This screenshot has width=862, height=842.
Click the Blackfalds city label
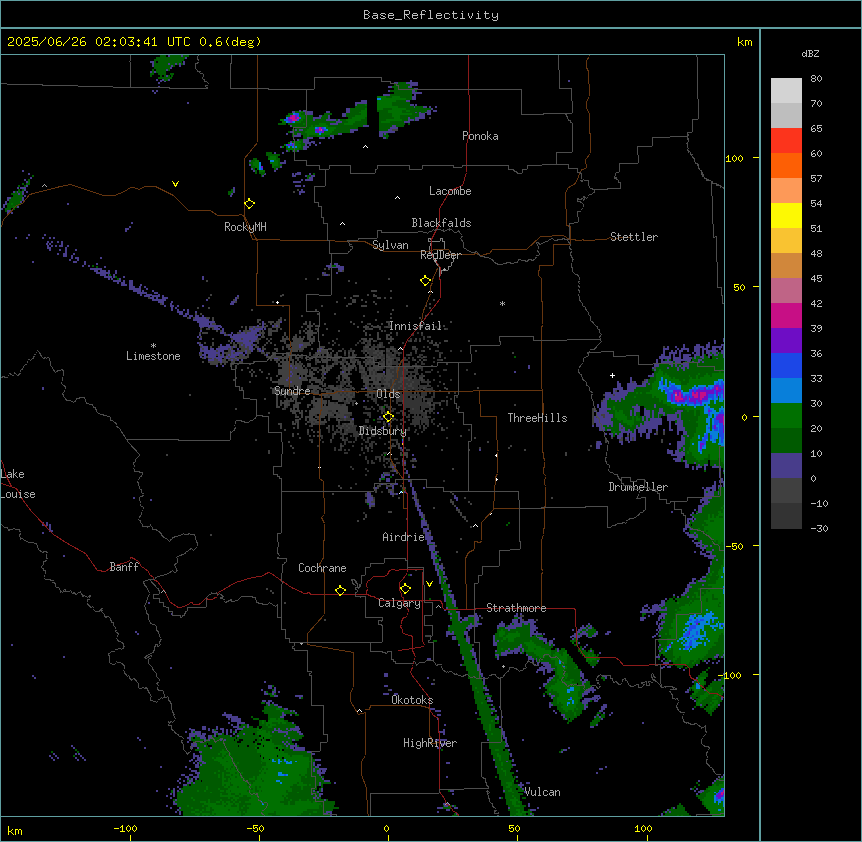[441, 223]
